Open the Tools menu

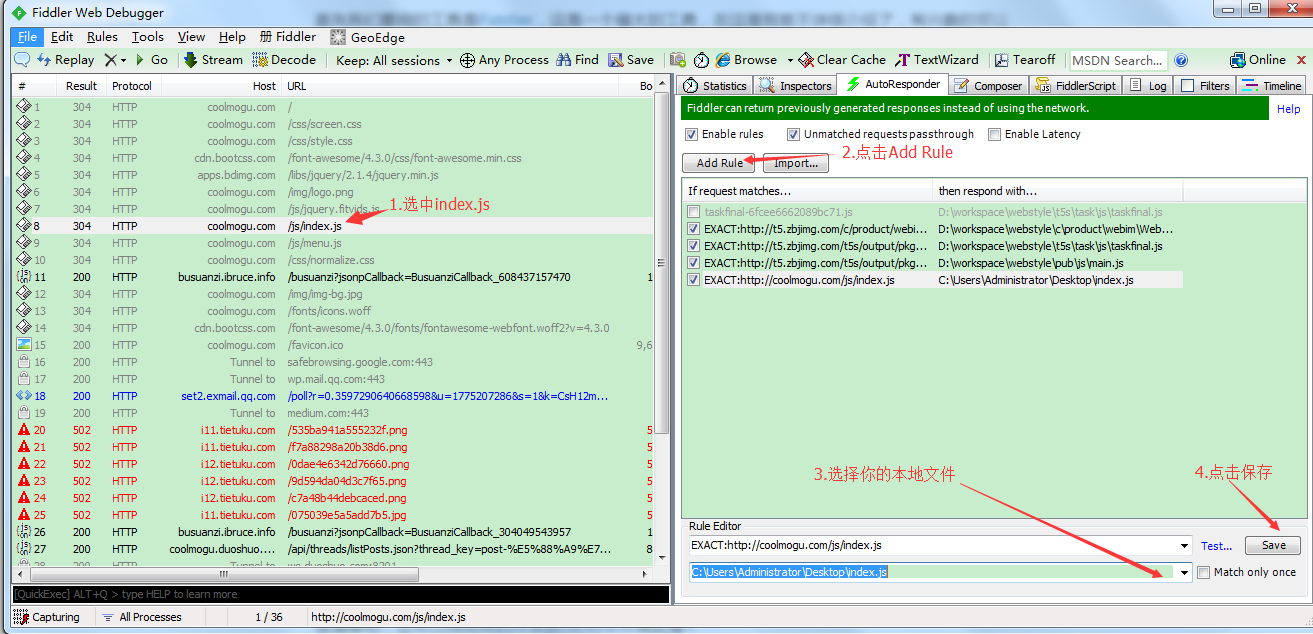pos(148,37)
